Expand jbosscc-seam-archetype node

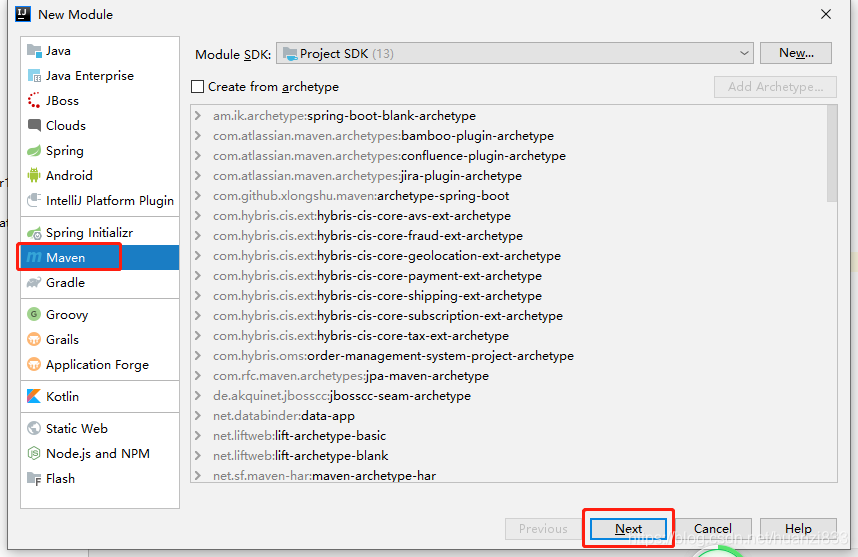[x=198, y=396]
